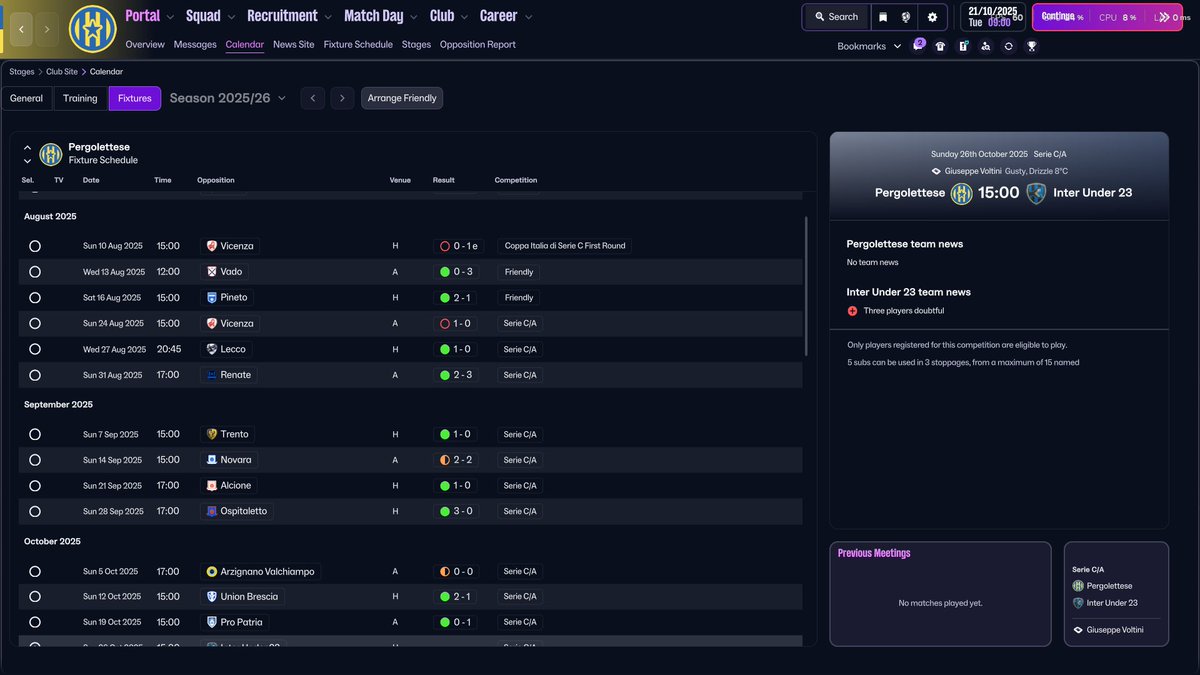The width and height of the screenshot is (1200, 675).
Task: Click the circular refresh arrows icon
Action: (x=1009, y=46)
